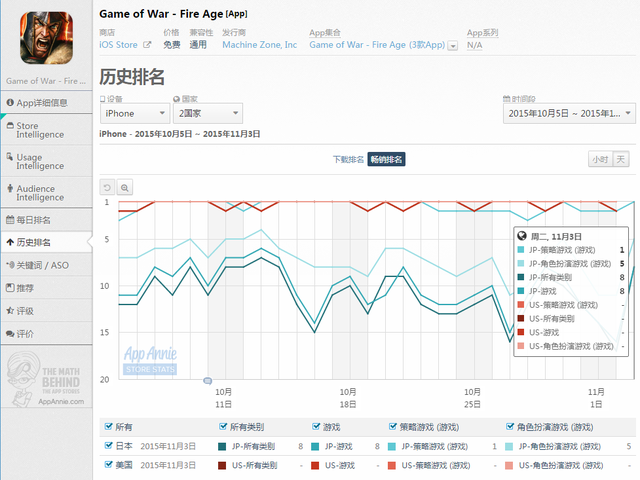Toggle the 所有类别 column checkbox
The width and height of the screenshot is (640, 480).
[x=223, y=427]
